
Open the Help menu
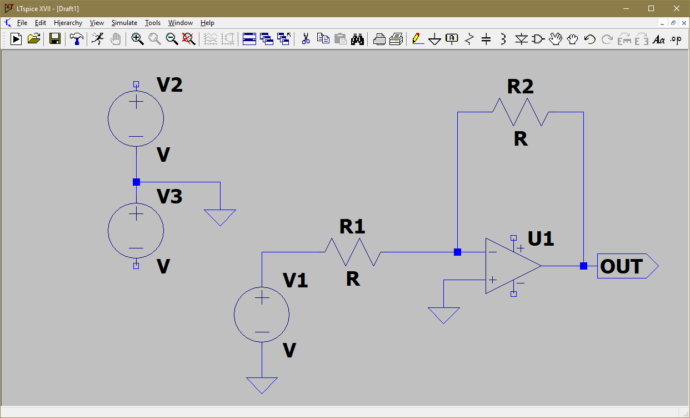(x=207, y=22)
